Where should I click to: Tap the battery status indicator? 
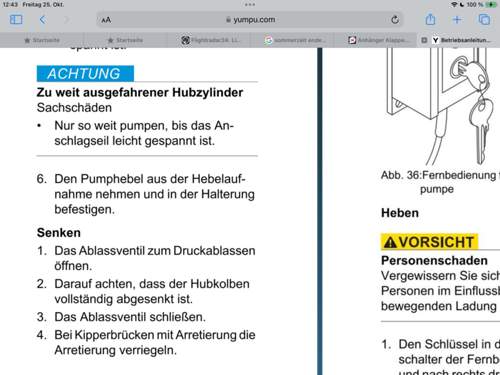click(491, 5)
